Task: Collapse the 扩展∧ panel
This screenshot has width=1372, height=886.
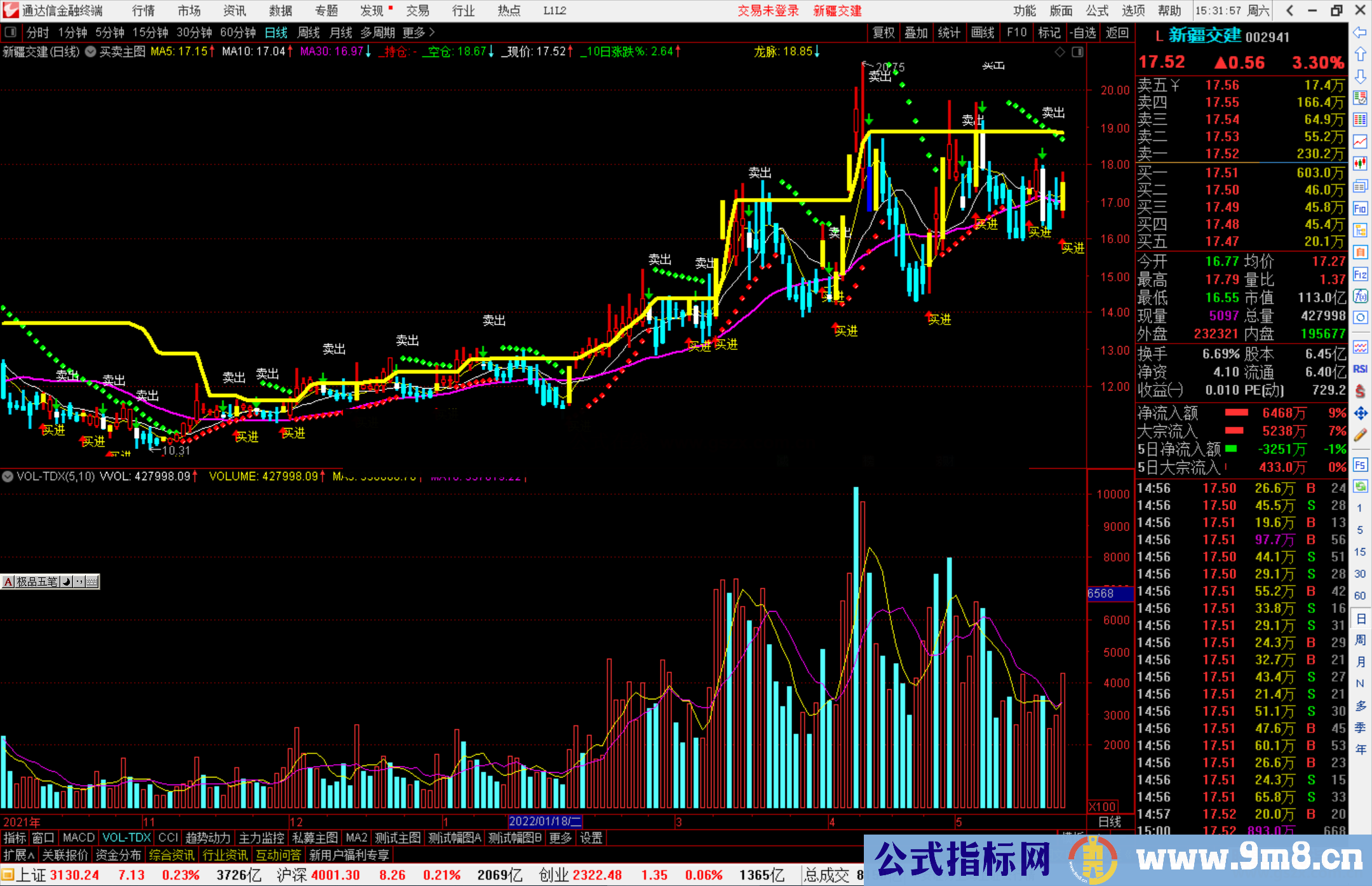Action: 19,855
